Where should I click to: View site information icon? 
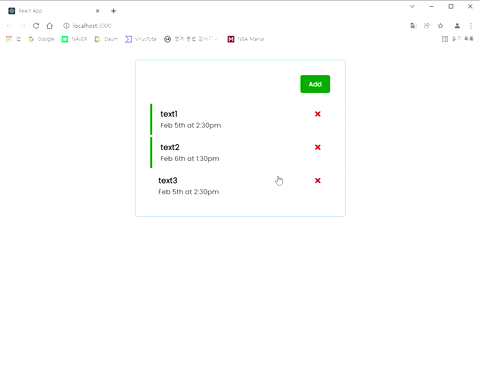(66, 26)
